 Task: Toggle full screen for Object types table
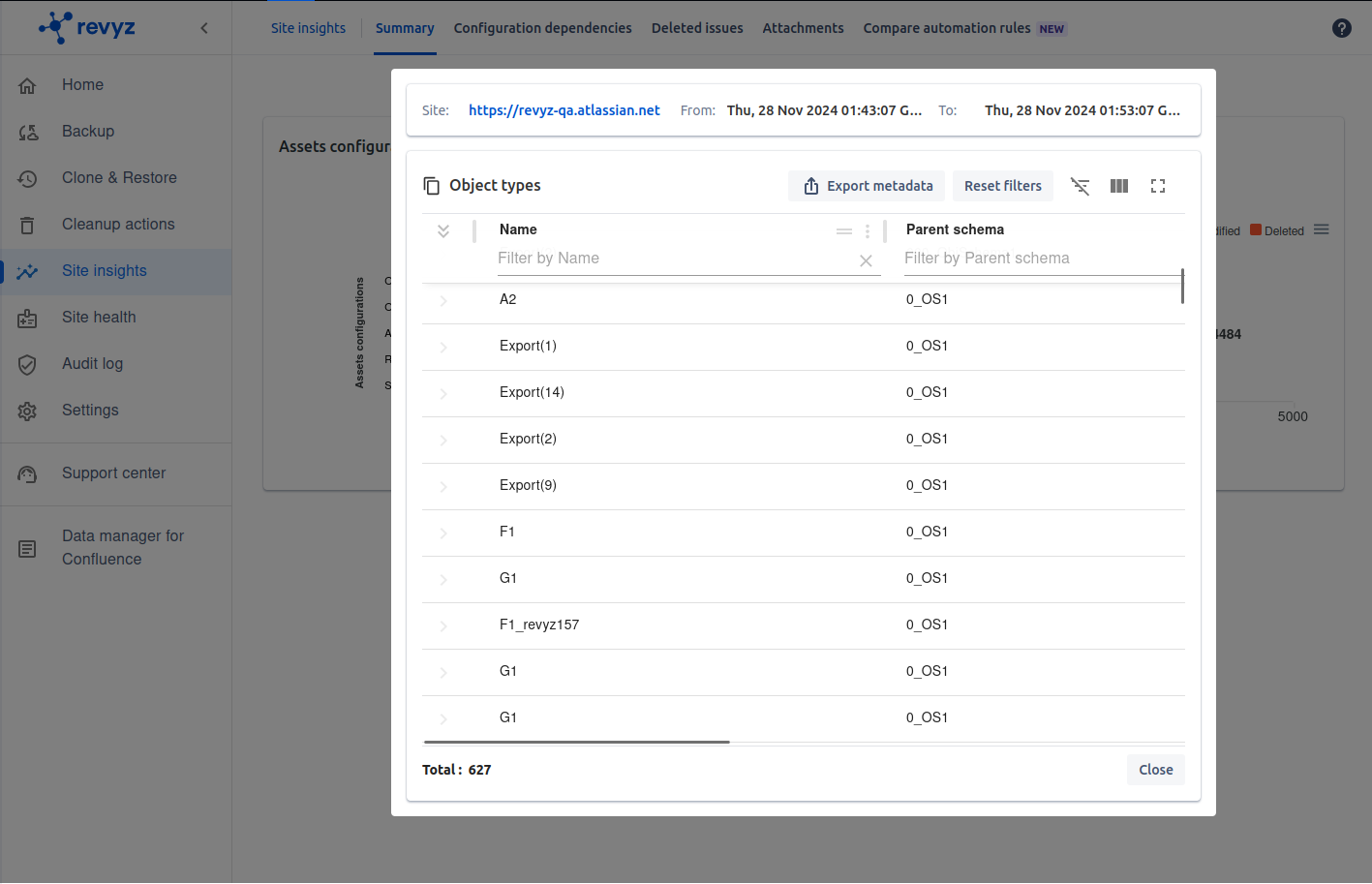pyautogui.click(x=1157, y=186)
